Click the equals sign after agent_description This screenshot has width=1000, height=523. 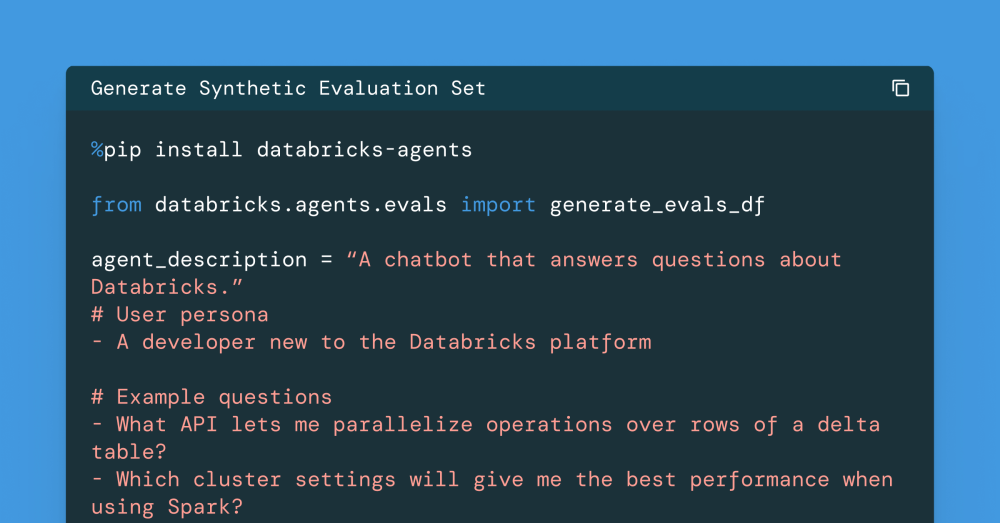coord(326,260)
